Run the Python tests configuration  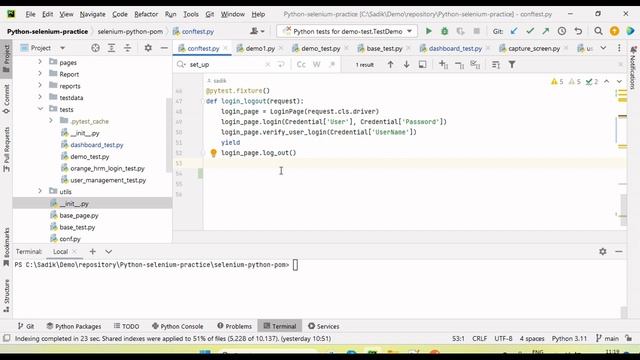click(x=429, y=31)
